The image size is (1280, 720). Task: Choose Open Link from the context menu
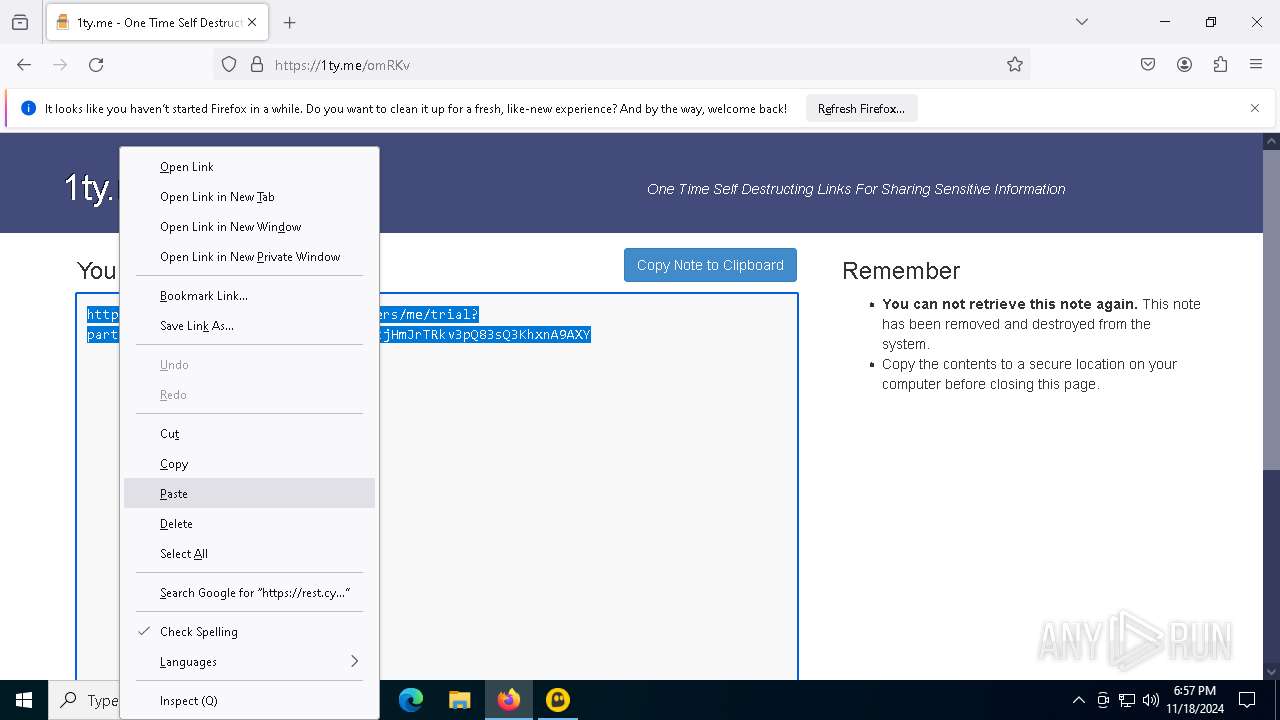(249, 167)
